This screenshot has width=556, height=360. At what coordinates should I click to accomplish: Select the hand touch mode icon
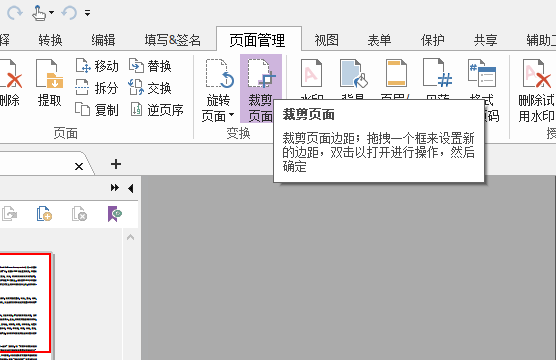point(39,13)
